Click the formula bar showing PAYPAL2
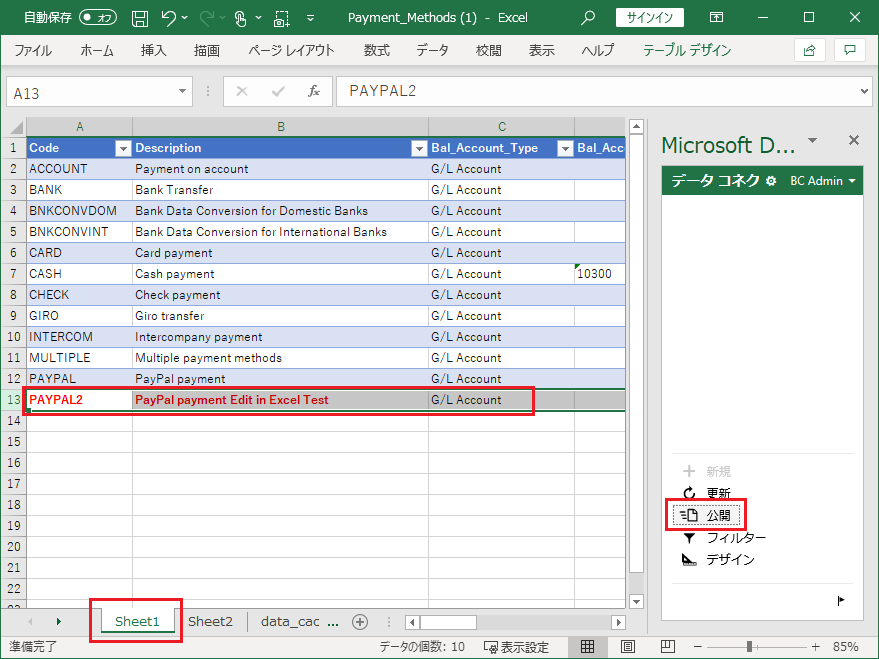Image resolution: width=879 pixels, height=659 pixels. 598,91
